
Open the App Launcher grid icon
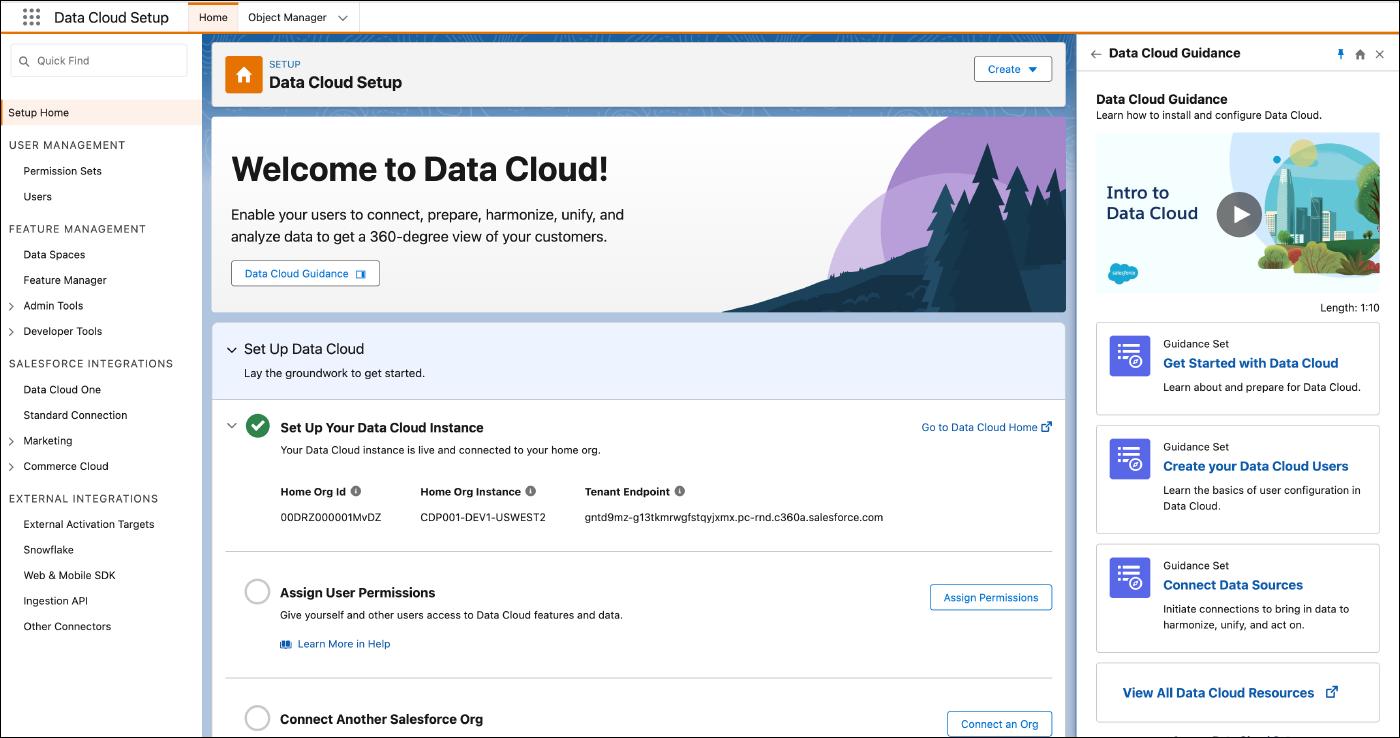click(x=31, y=17)
